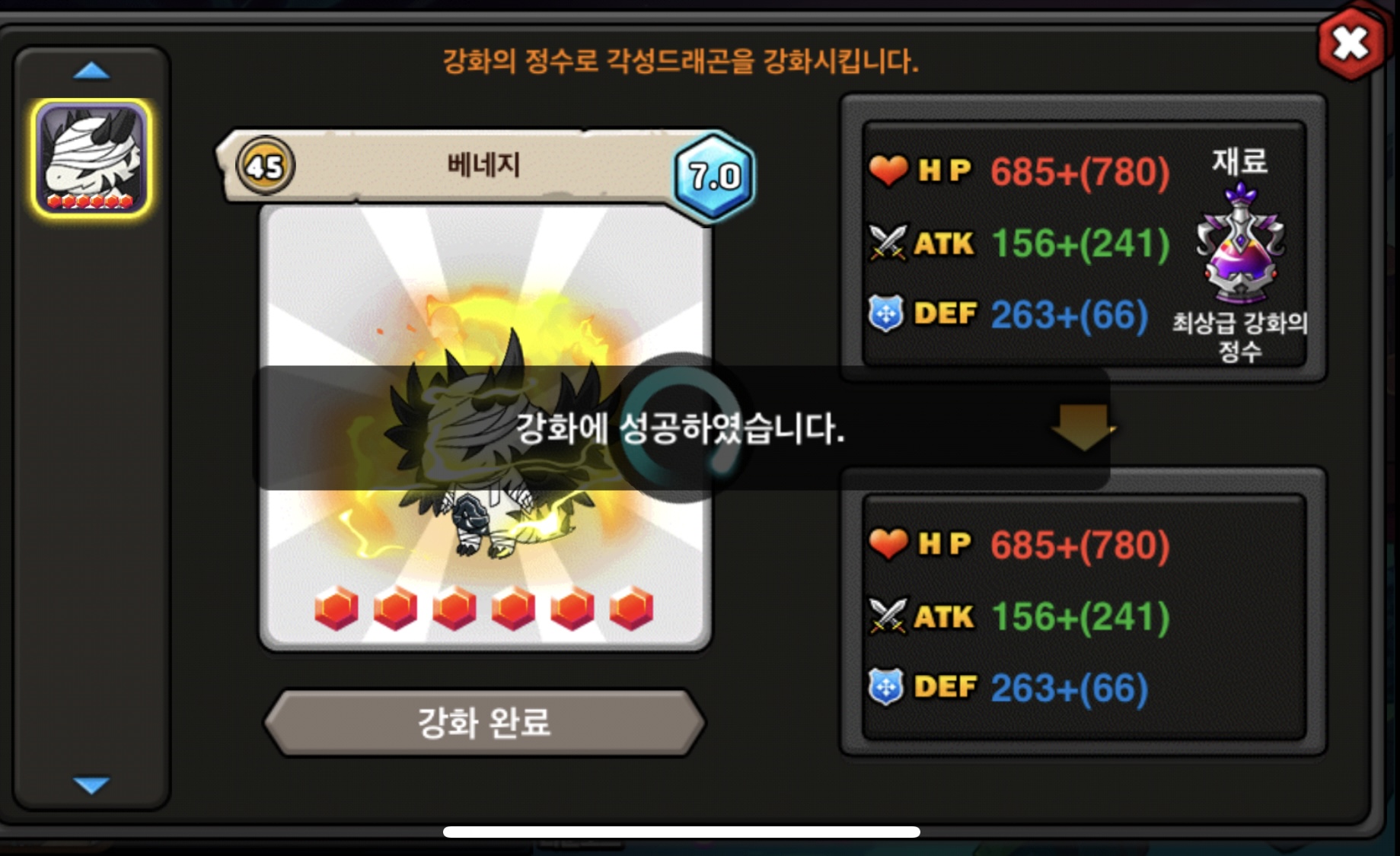Image resolution: width=1400 pixels, height=856 pixels.
Task: Click the DEF shield icon in lower stats
Action: [x=886, y=687]
